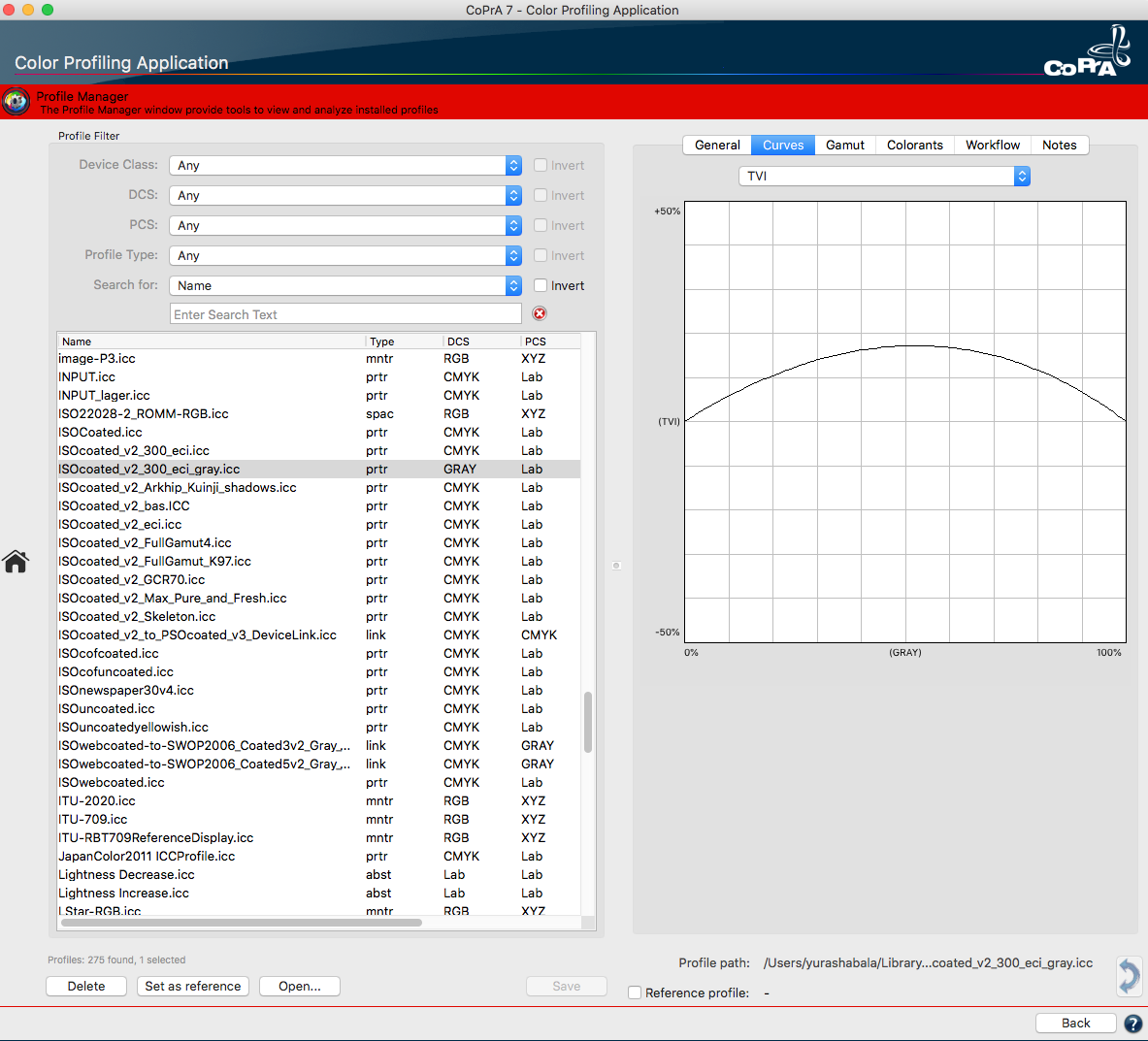Sort by the DCS column header

click(481, 342)
